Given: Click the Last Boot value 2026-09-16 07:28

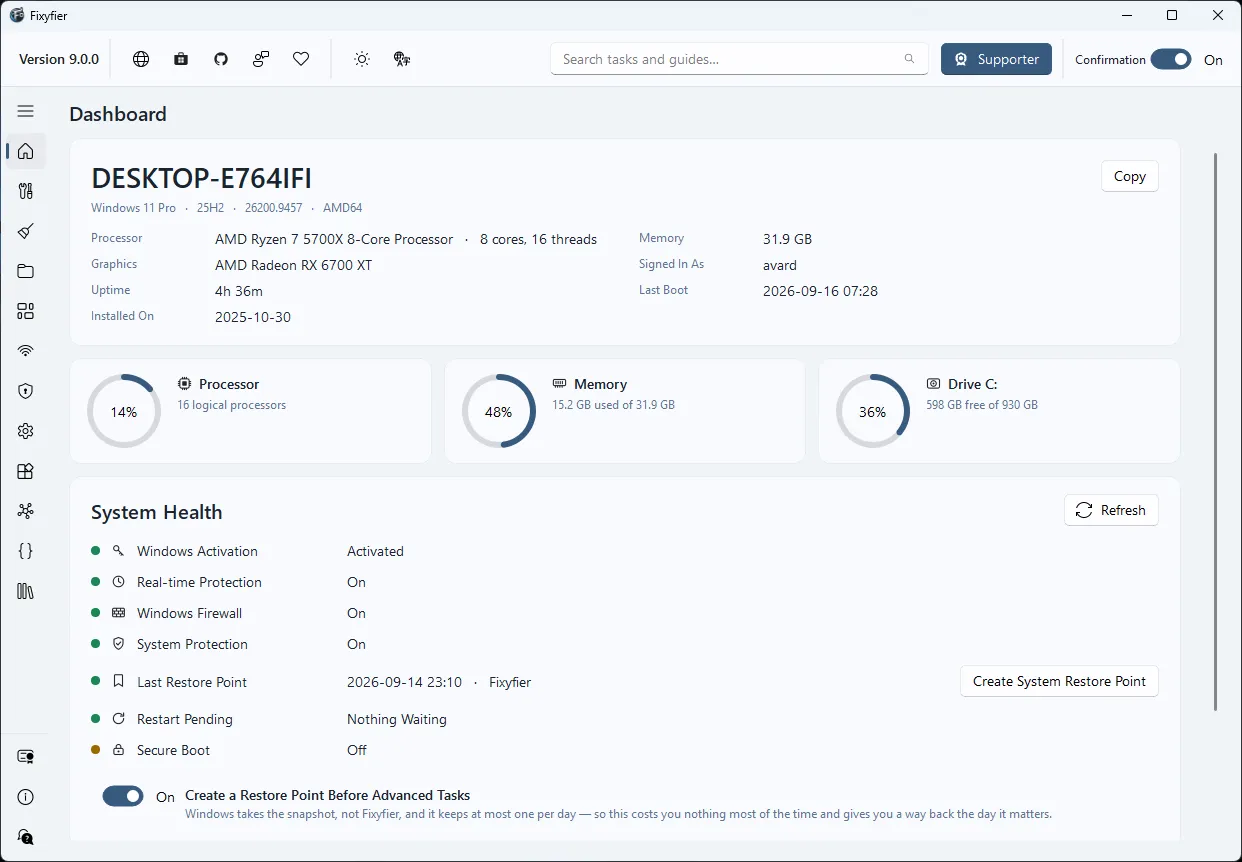Looking at the screenshot, I should point(820,291).
